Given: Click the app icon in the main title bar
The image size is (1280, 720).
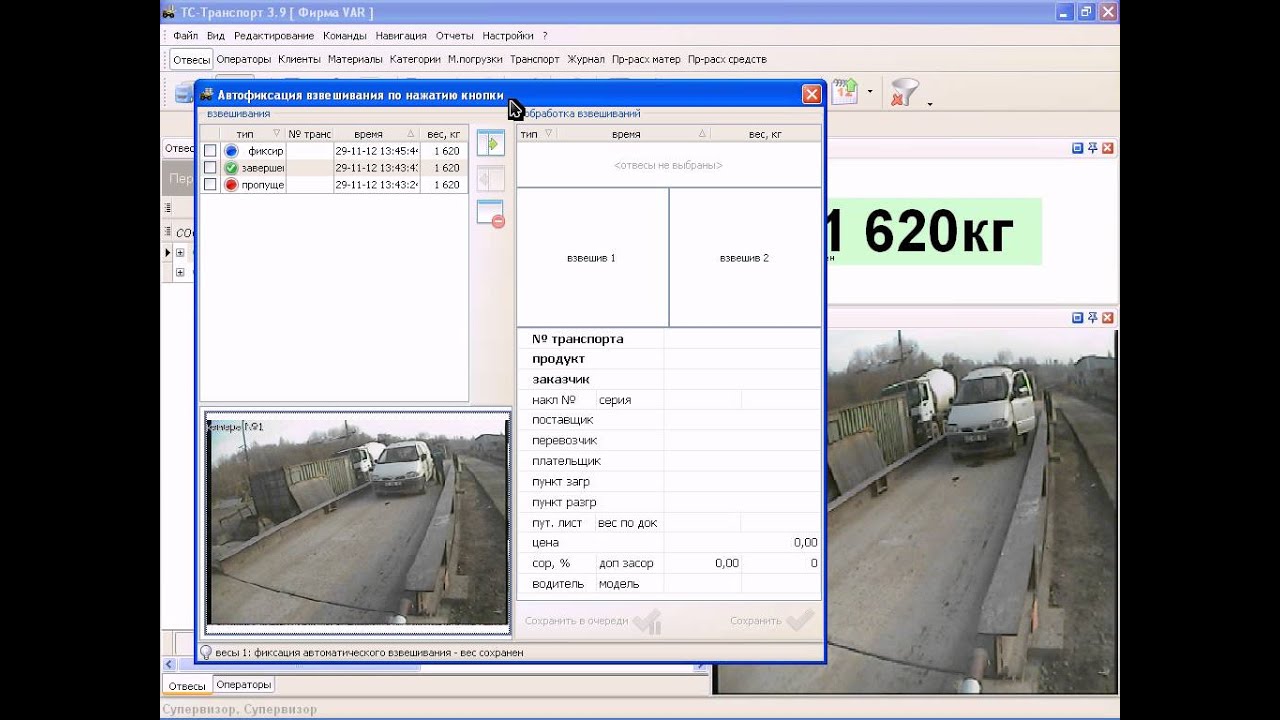Looking at the screenshot, I should pos(170,12).
